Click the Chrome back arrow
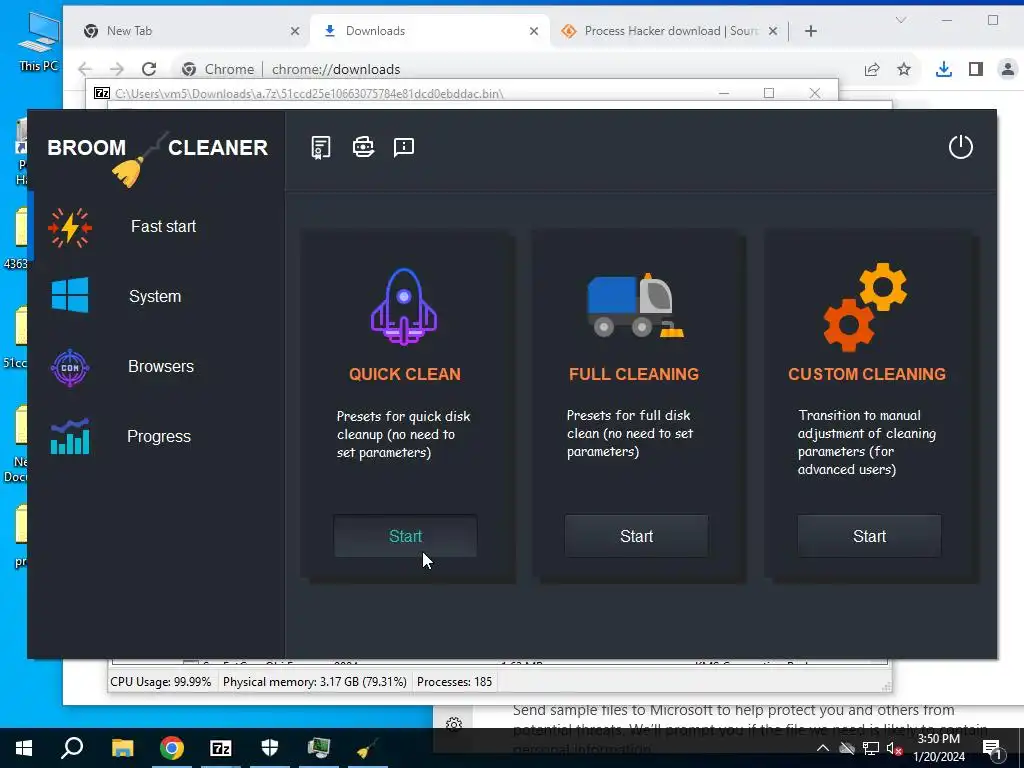 85,69
